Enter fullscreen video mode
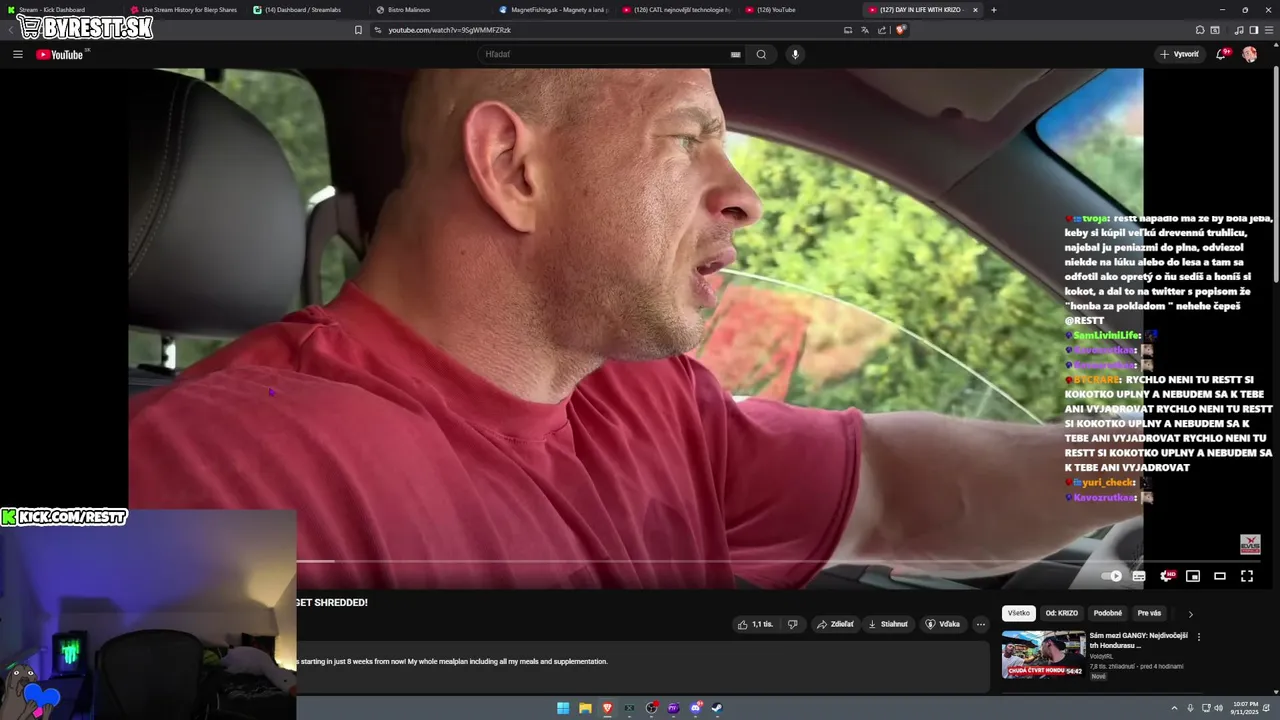This screenshot has width=1280, height=720. click(1247, 576)
